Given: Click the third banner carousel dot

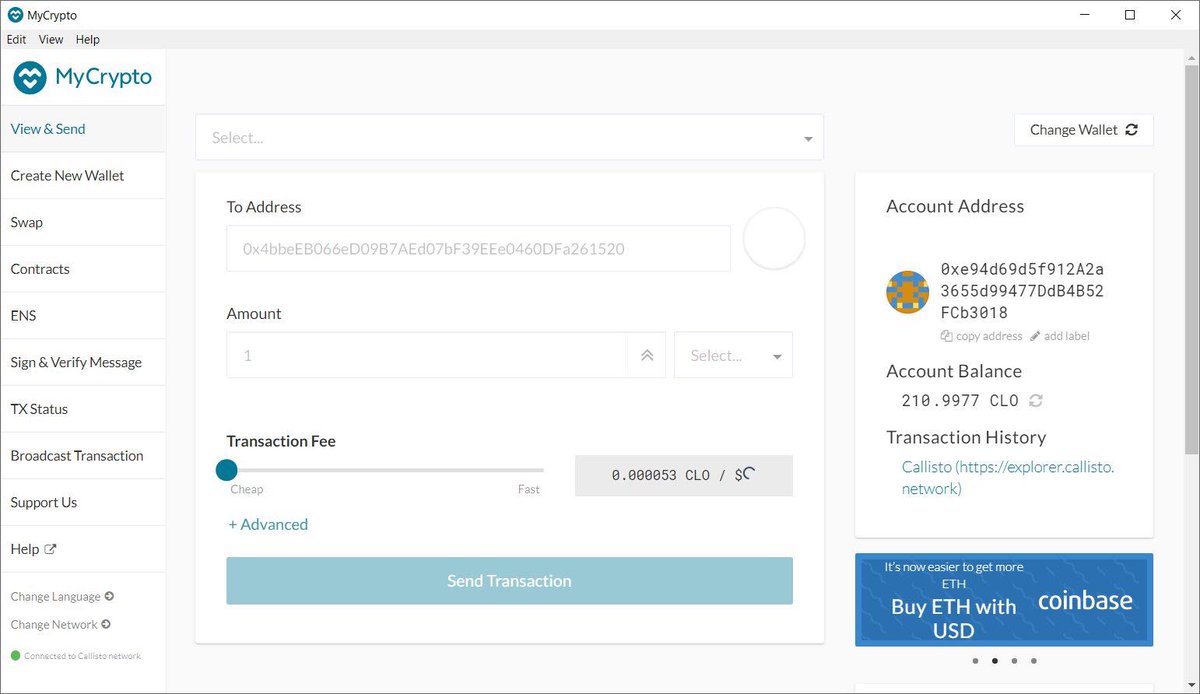Looking at the screenshot, I should coord(1014,660).
